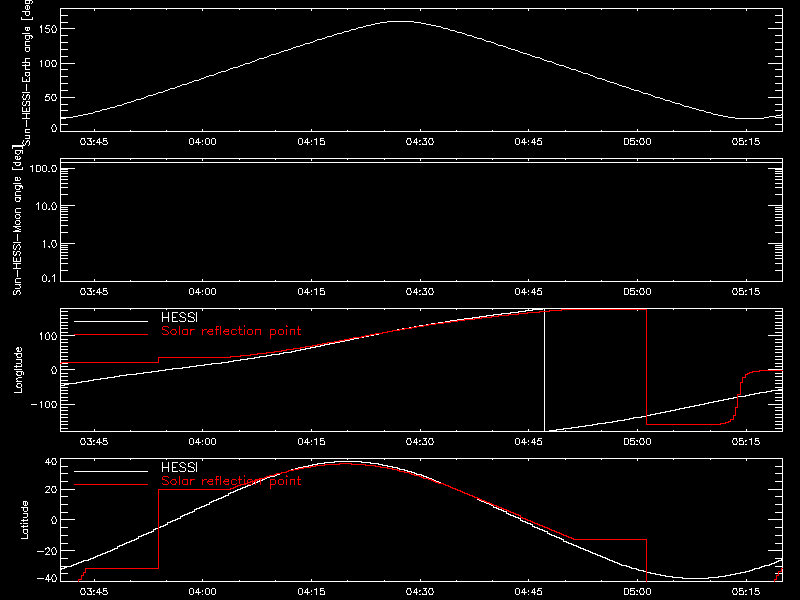Click 1.0 tick on Moon angle axis
Screen dimensions: 800x600
coord(49,244)
